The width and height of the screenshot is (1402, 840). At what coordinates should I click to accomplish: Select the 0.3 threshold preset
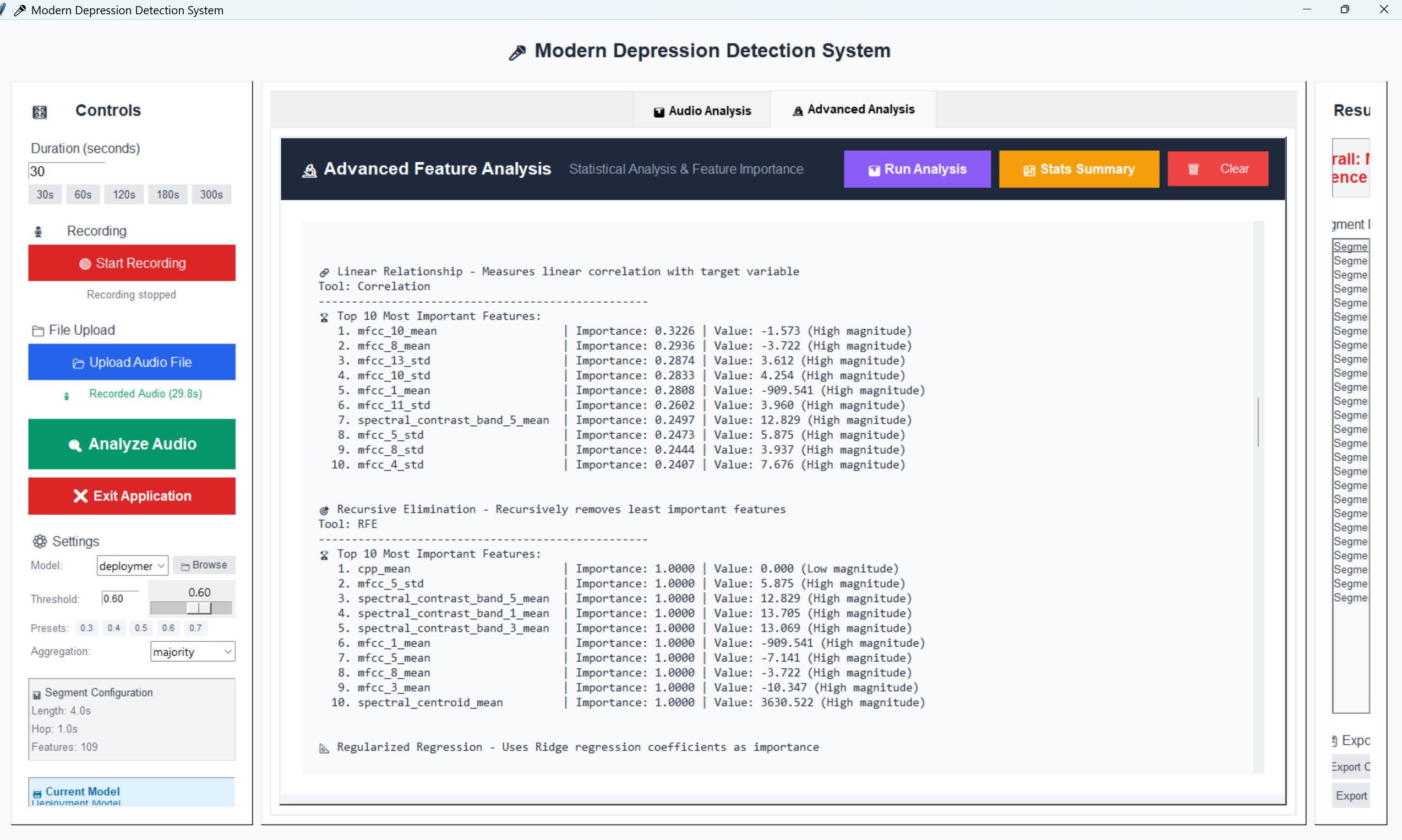(x=86, y=628)
